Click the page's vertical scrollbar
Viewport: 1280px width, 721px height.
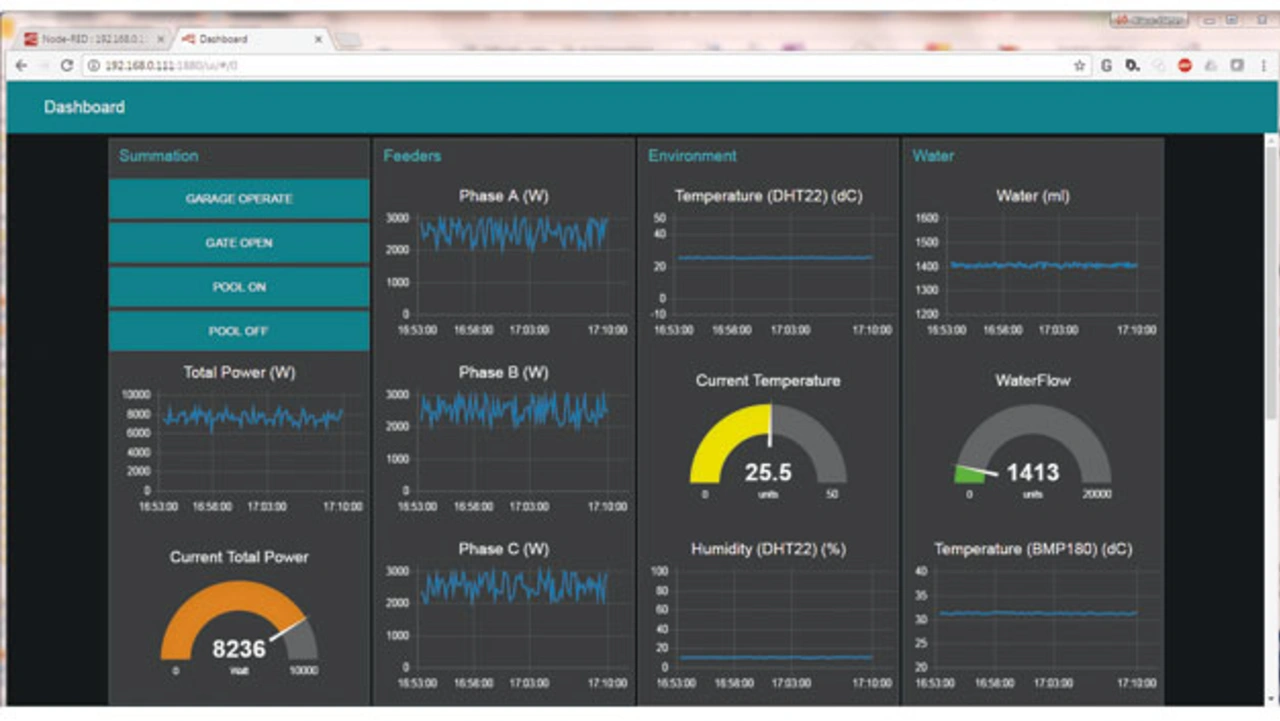tap(1271, 280)
